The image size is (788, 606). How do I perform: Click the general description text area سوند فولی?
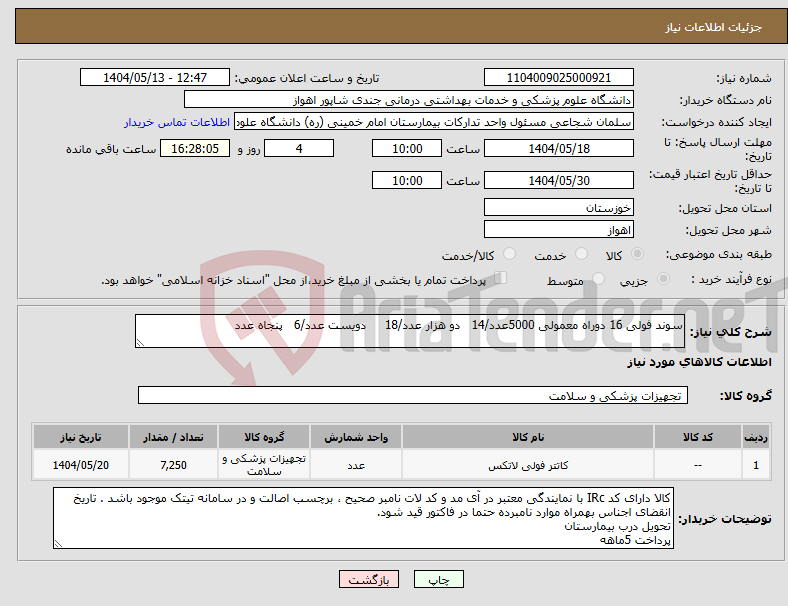(410, 331)
